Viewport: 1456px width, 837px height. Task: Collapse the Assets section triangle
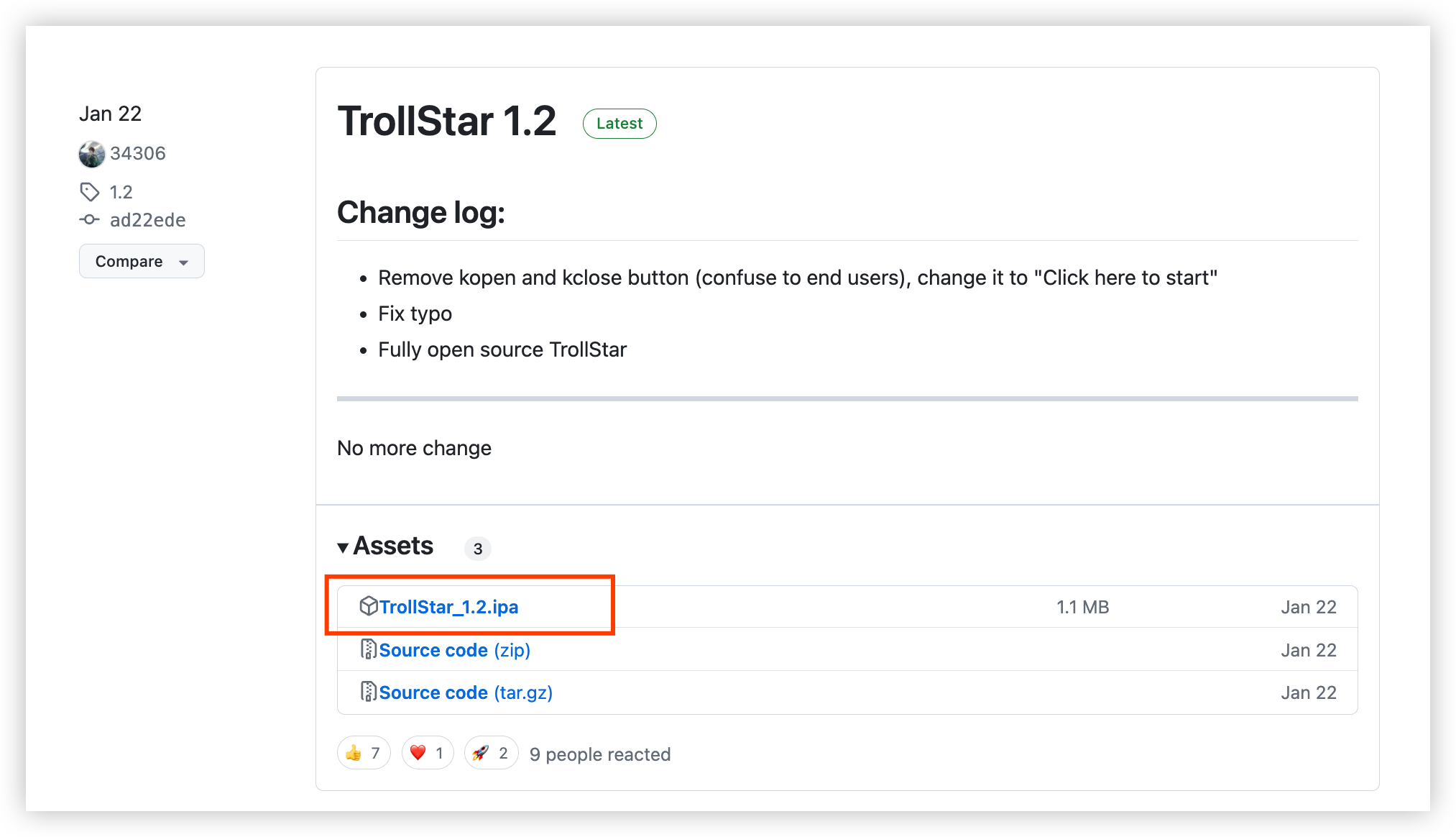[x=343, y=547]
